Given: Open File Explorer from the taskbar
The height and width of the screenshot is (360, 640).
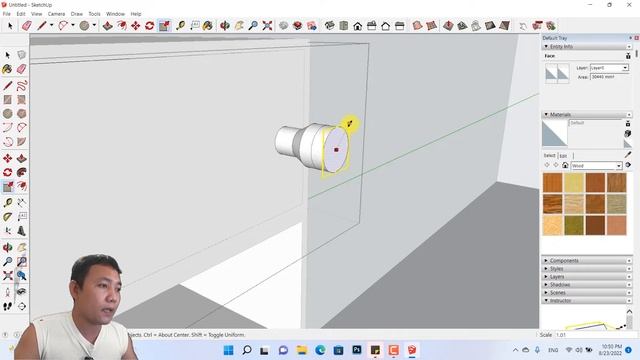Looking at the screenshot, I should click(302, 350).
